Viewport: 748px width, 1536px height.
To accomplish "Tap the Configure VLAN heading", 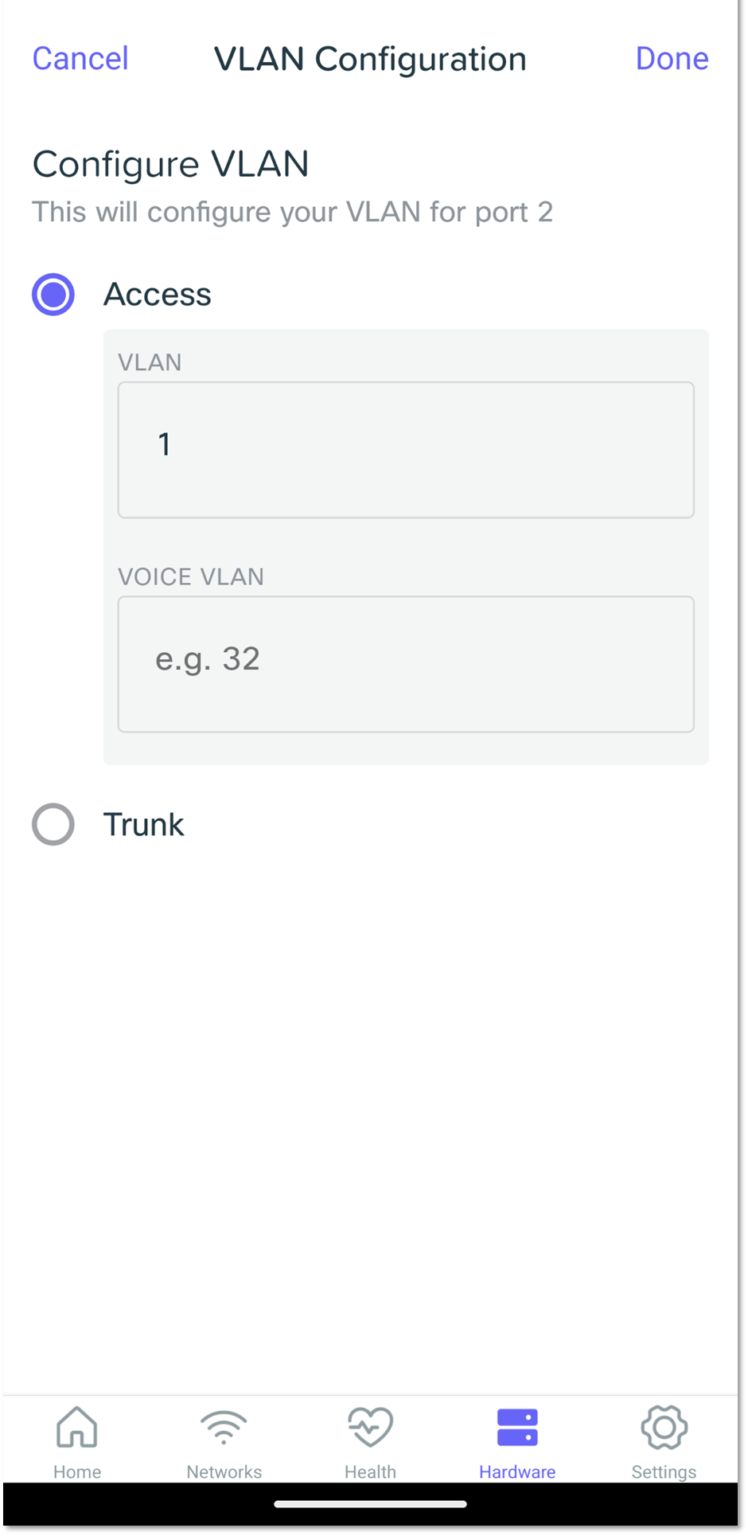I will 170,164.
